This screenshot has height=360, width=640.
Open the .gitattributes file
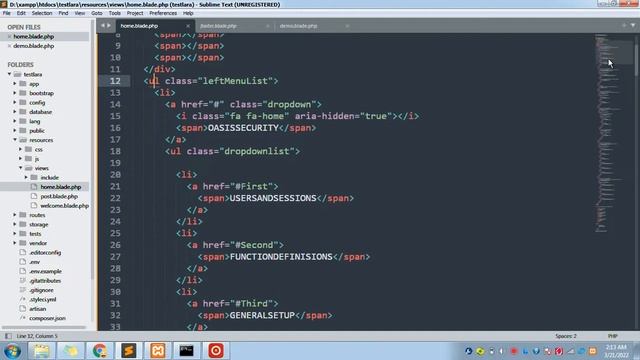click(45, 281)
